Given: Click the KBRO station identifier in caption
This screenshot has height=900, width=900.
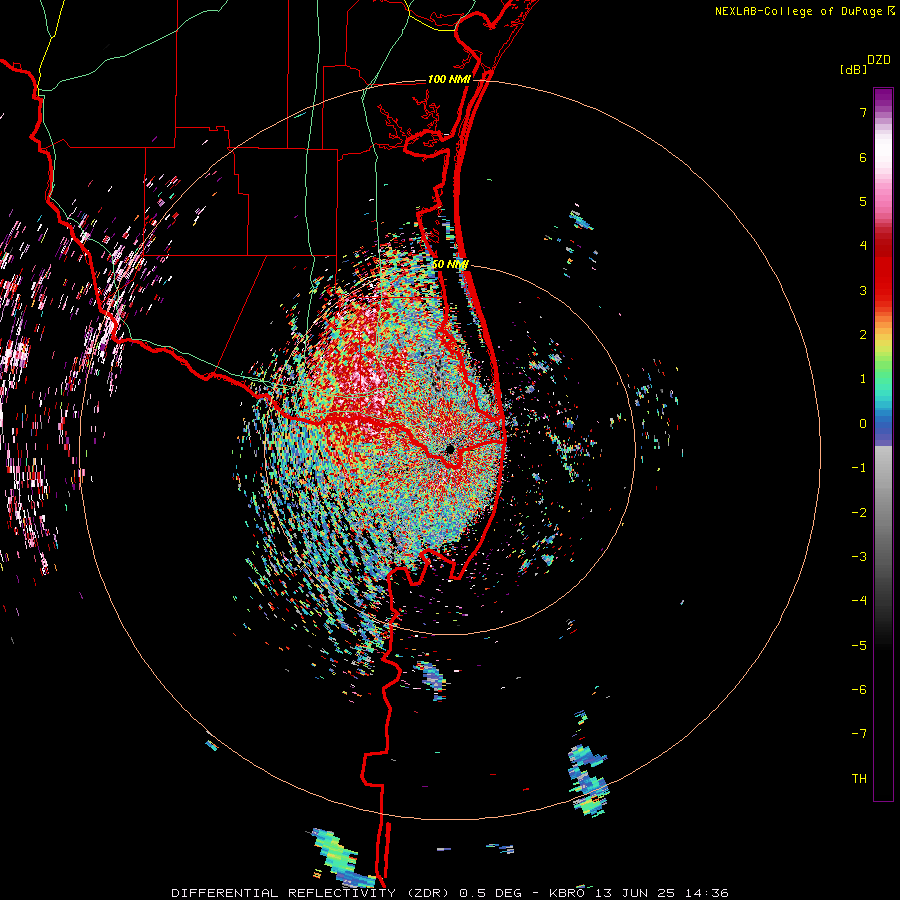Looking at the screenshot, I should (x=567, y=893).
